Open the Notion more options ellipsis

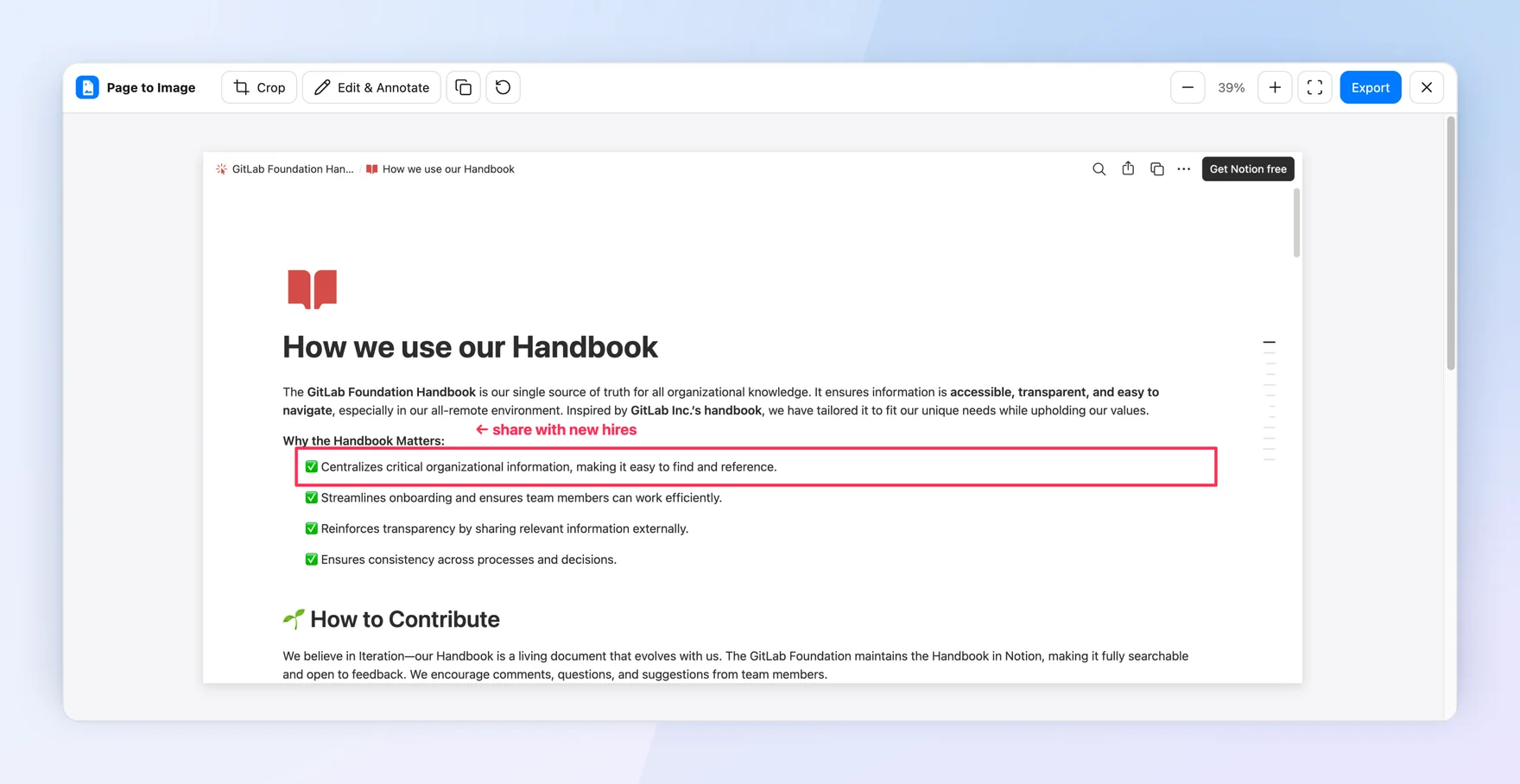coord(1184,169)
